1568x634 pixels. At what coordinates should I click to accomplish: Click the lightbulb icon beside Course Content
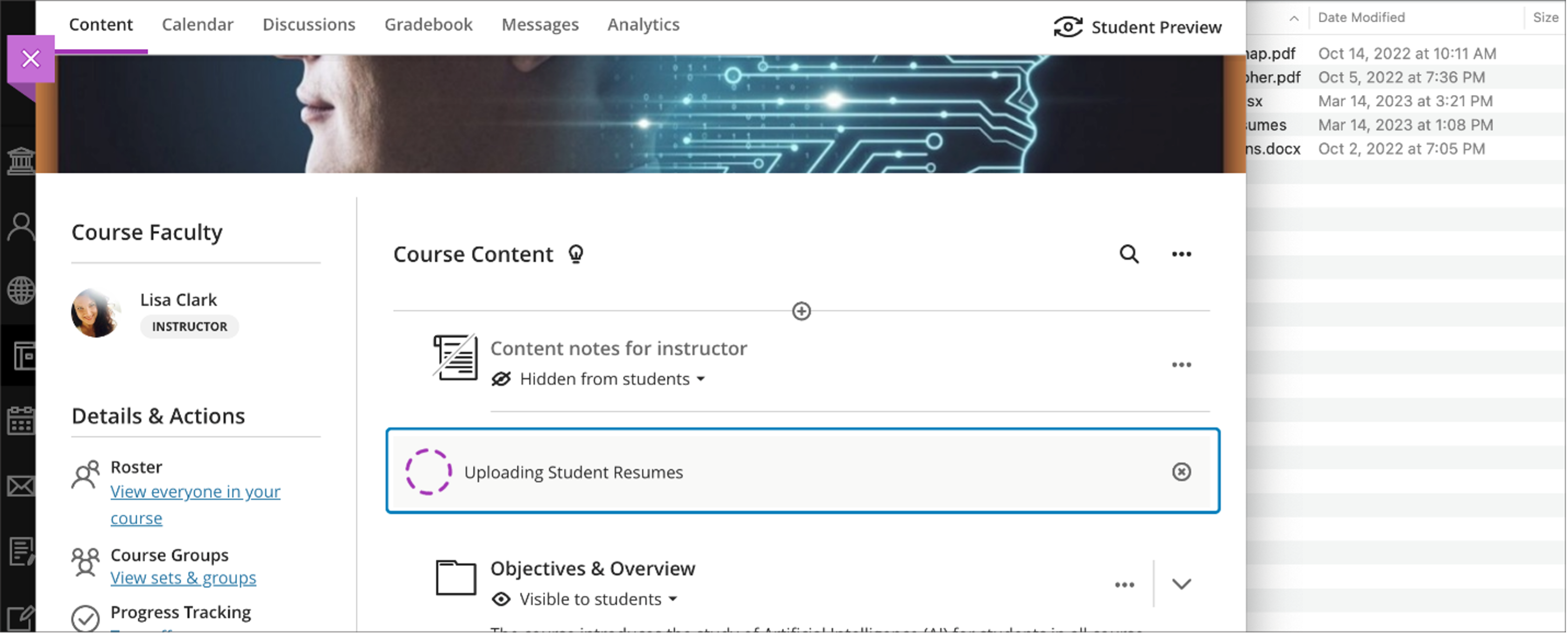tap(575, 254)
